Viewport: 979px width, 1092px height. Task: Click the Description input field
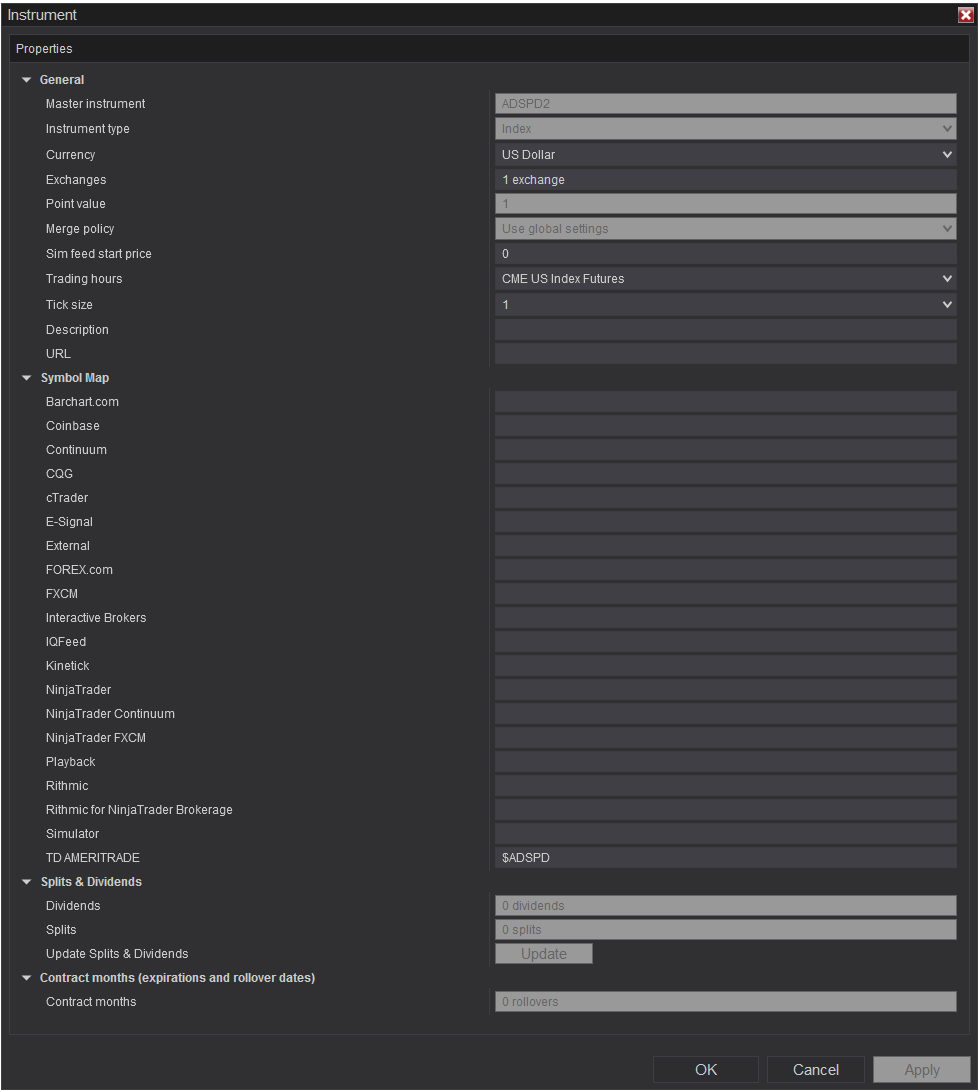[725, 330]
